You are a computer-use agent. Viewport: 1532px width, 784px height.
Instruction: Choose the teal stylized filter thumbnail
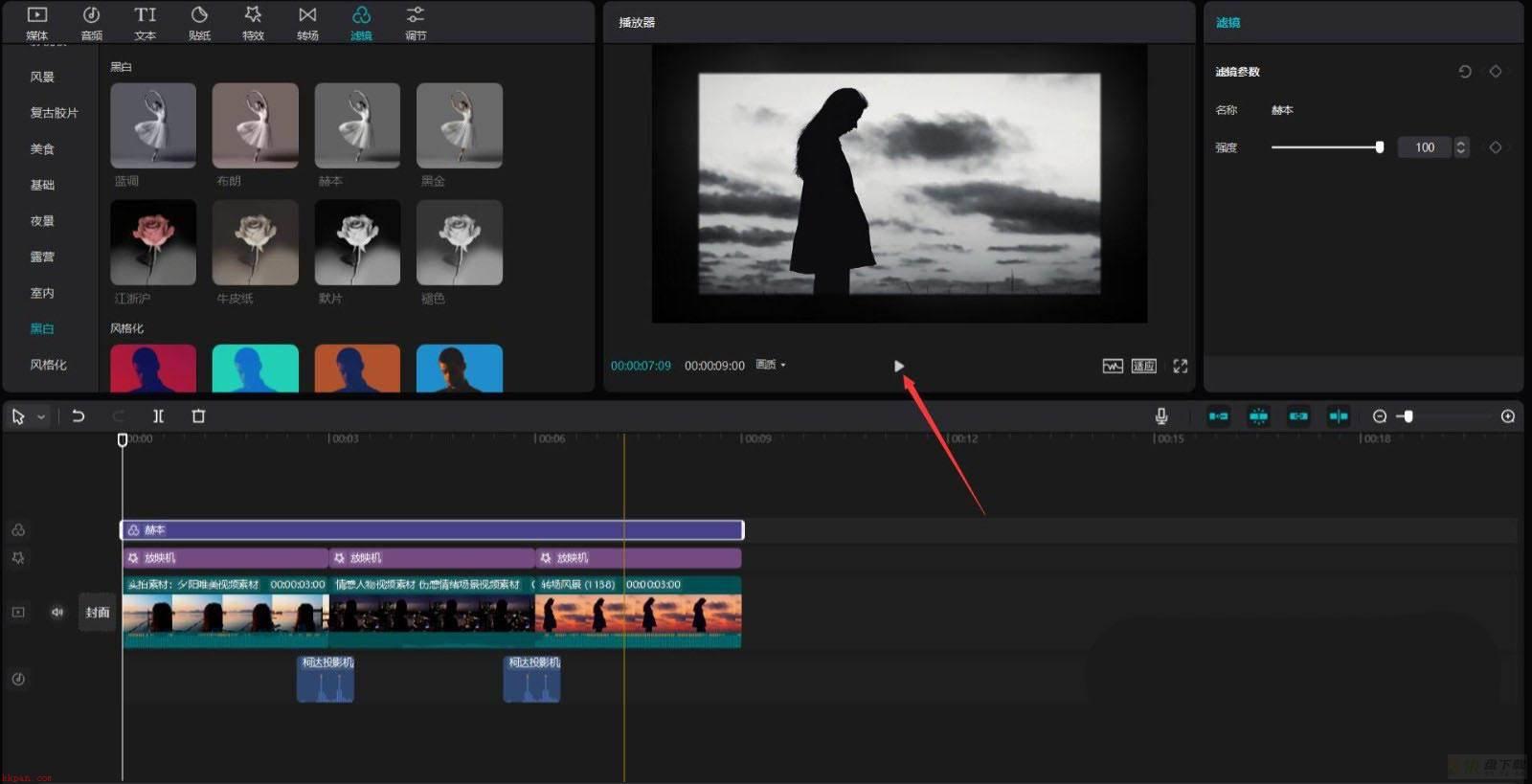(255, 369)
